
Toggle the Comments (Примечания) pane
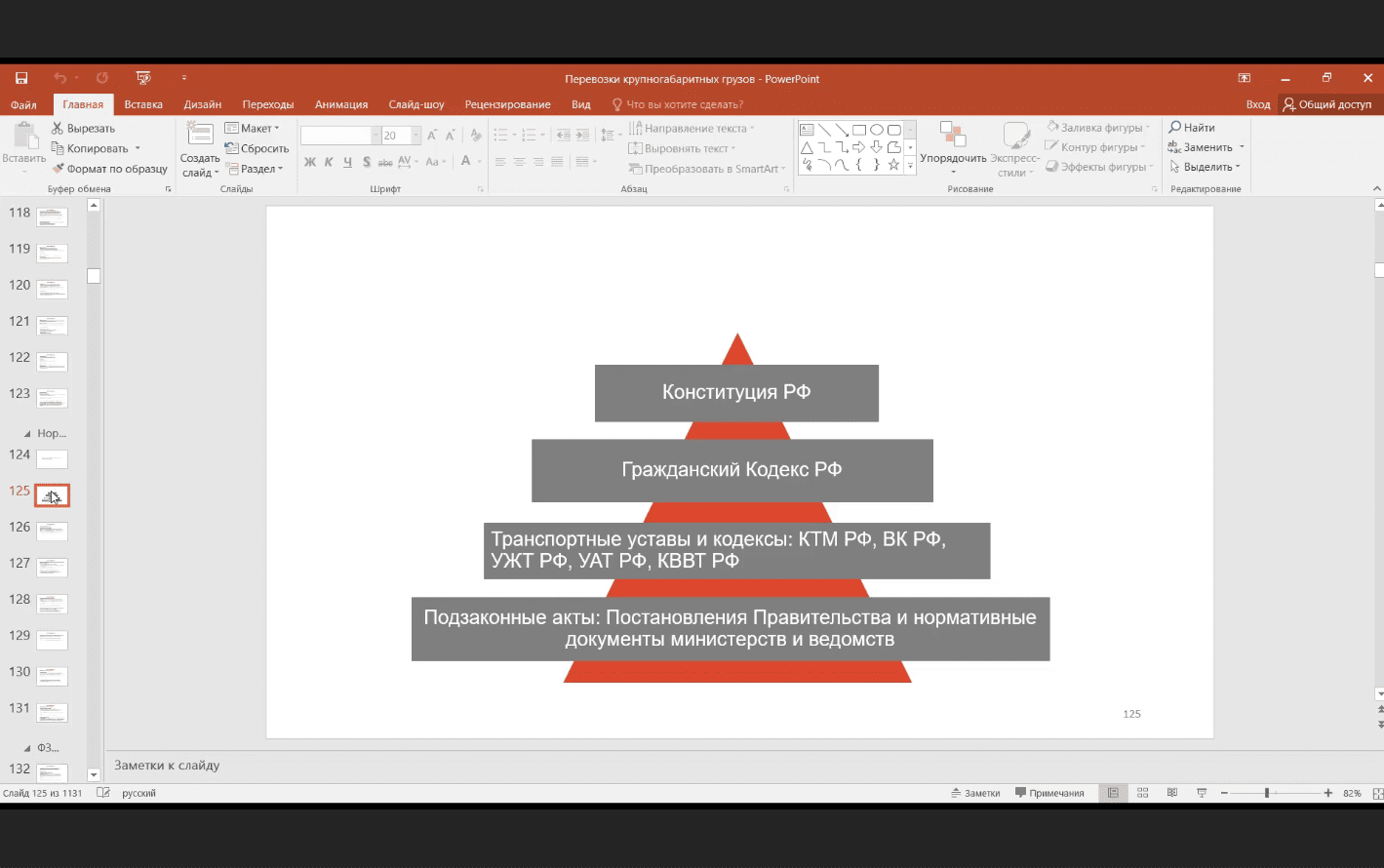(x=1049, y=793)
